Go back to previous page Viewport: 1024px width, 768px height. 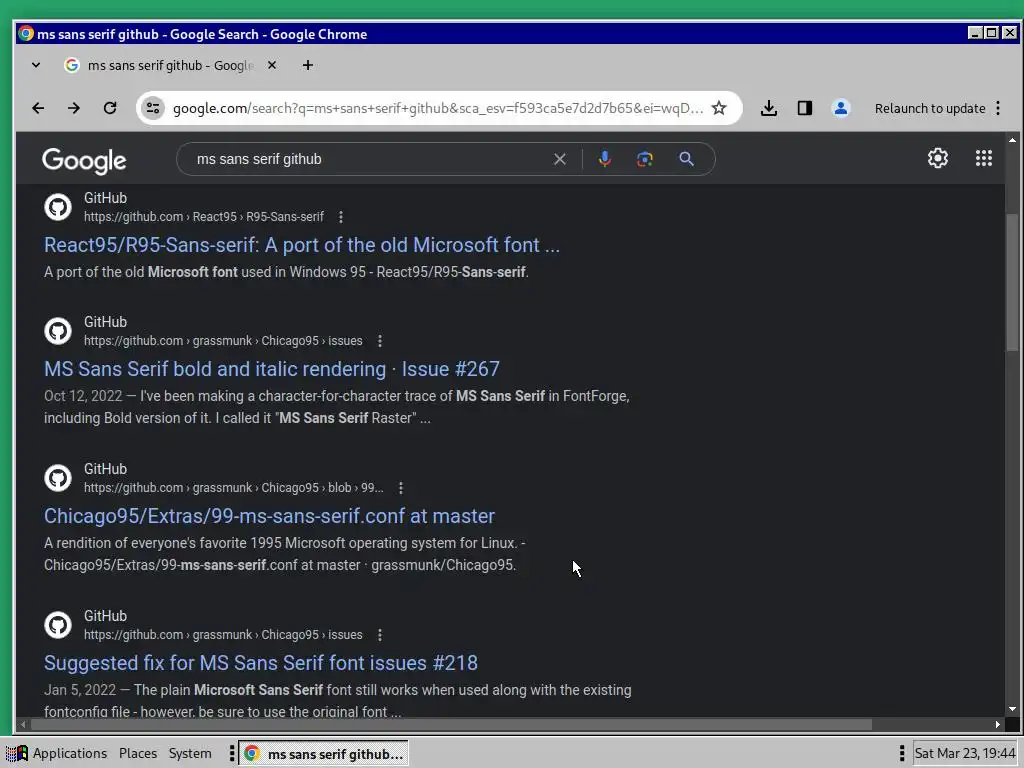point(38,108)
